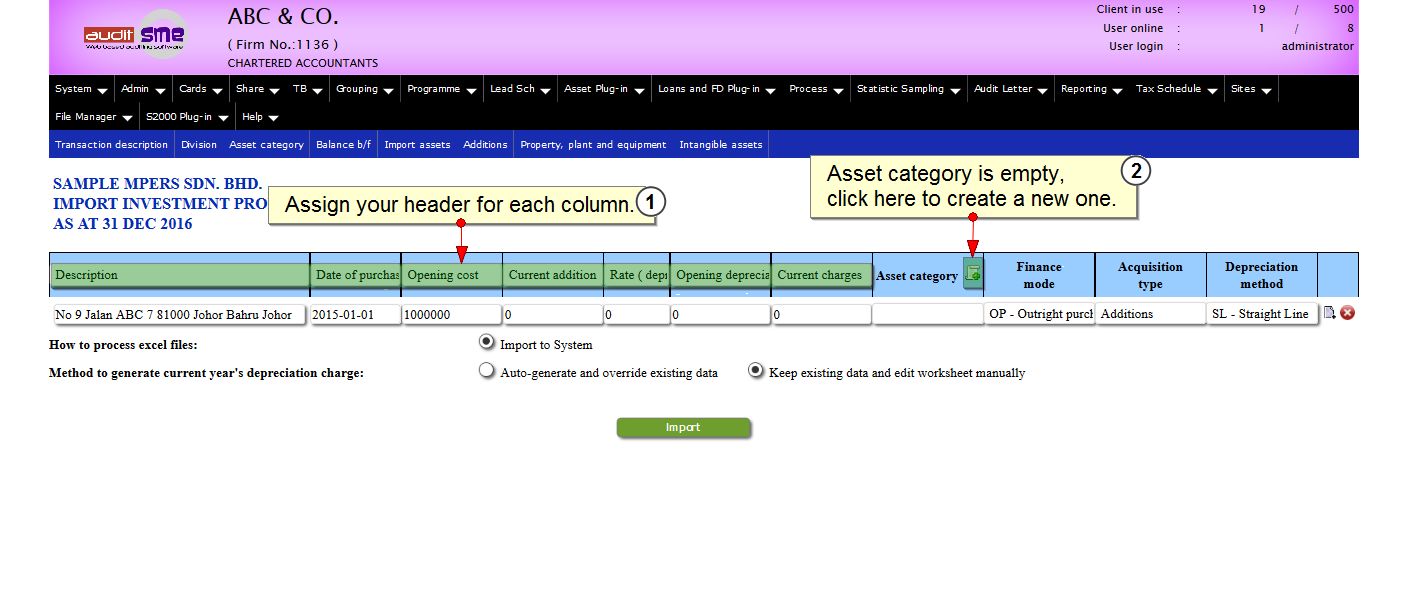This screenshot has height=611, width=1408.
Task: Select Keep existing data and edit manually
Action: click(757, 371)
